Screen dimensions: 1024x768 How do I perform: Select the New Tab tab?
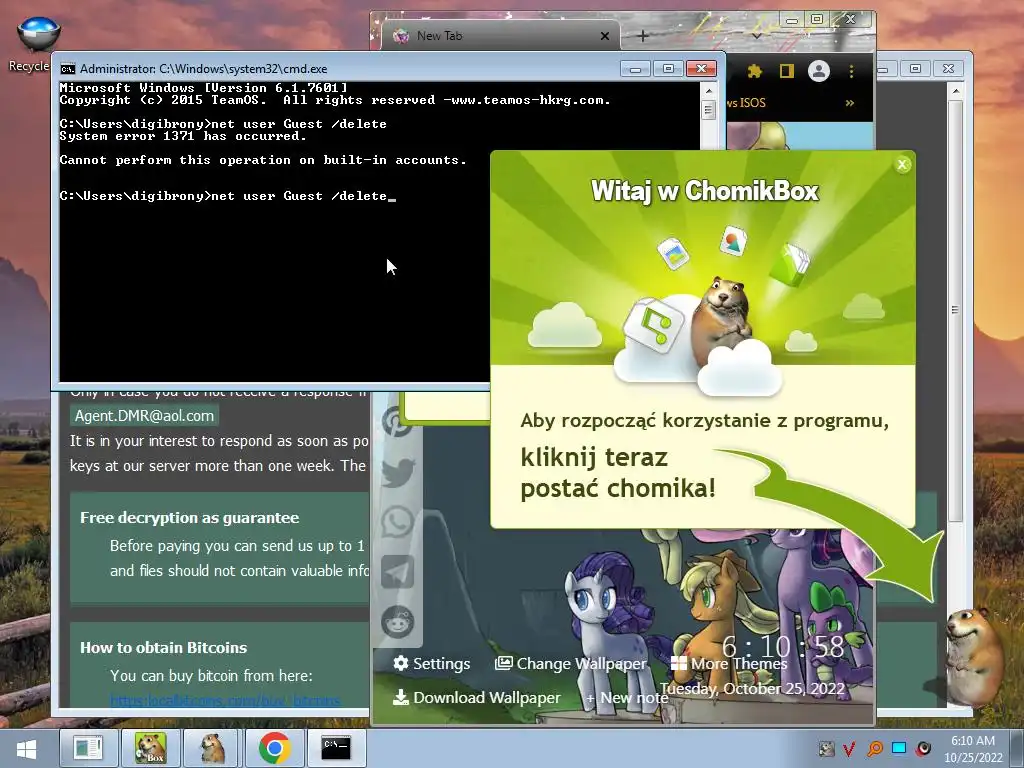click(499, 36)
